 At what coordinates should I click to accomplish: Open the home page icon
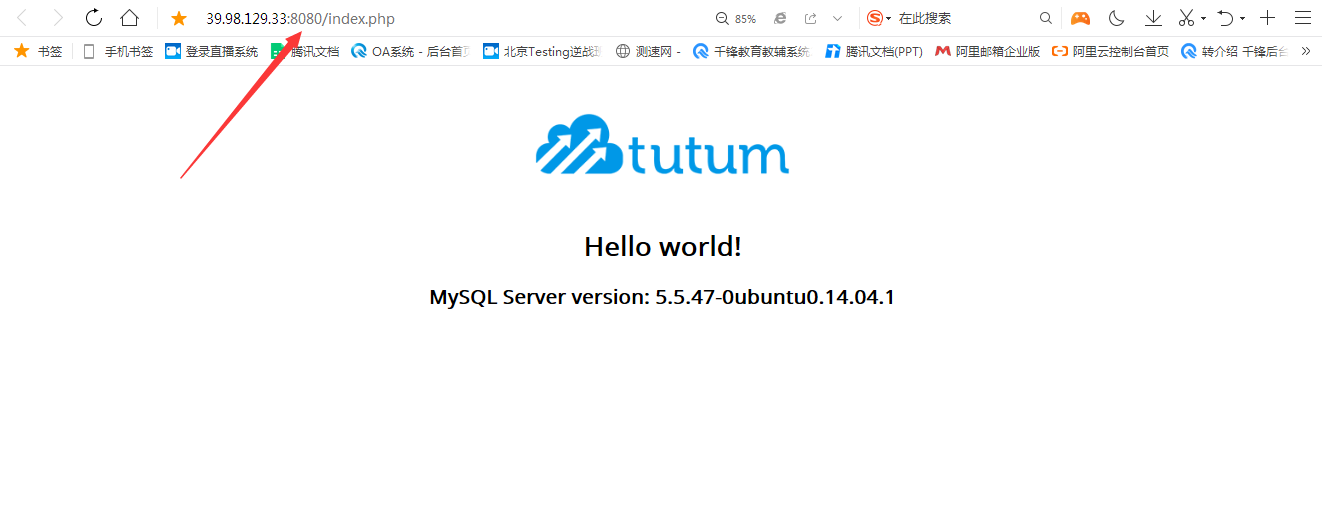pos(129,18)
